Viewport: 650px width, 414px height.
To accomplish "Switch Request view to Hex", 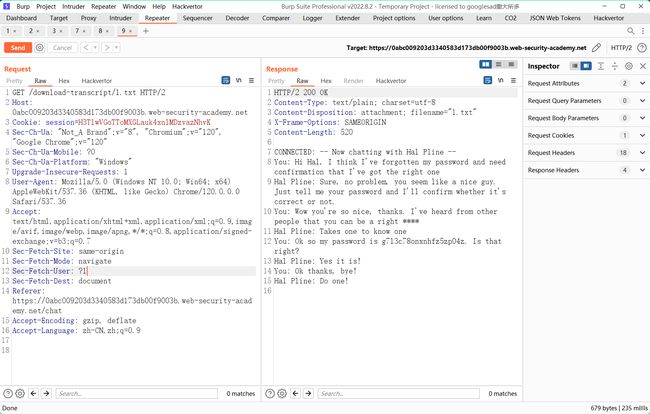I will (x=64, y=81).
